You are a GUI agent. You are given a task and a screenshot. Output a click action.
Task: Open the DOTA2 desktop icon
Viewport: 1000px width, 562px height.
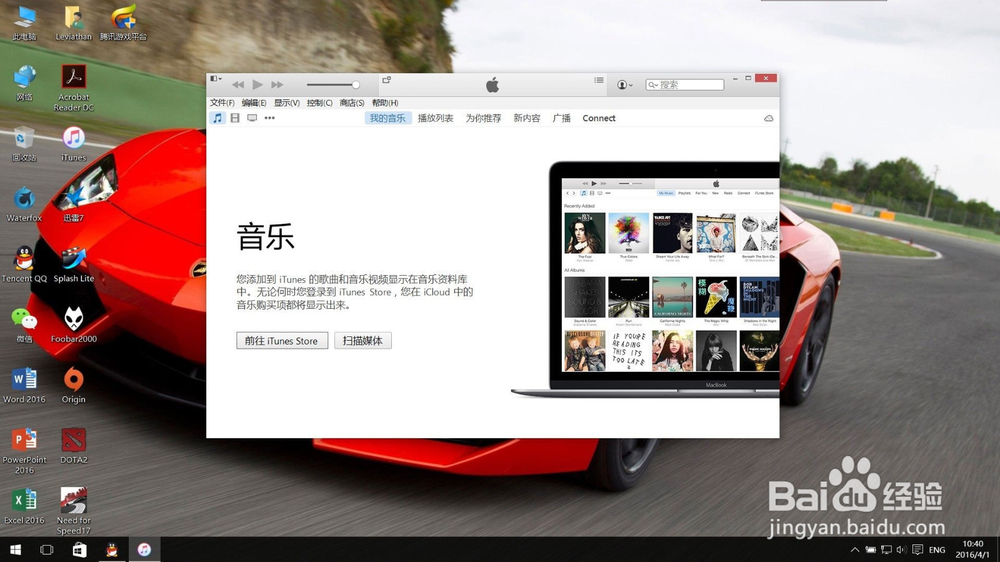click(73, 446)
